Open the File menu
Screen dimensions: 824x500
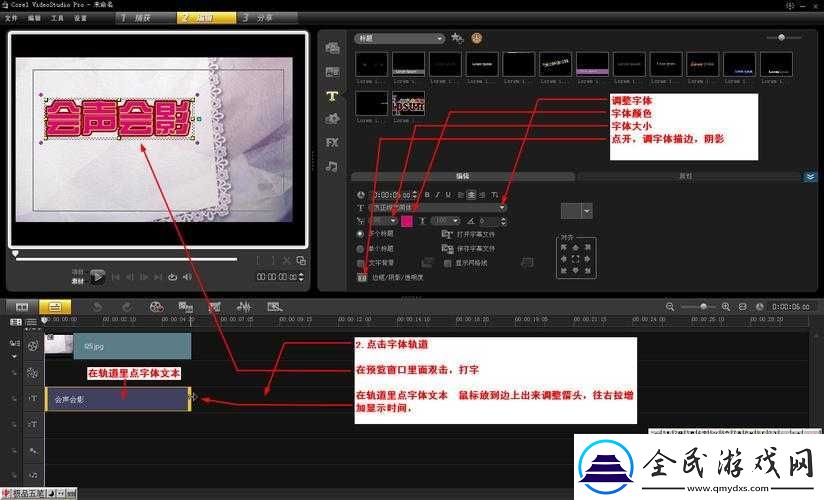tap(11, 18)
